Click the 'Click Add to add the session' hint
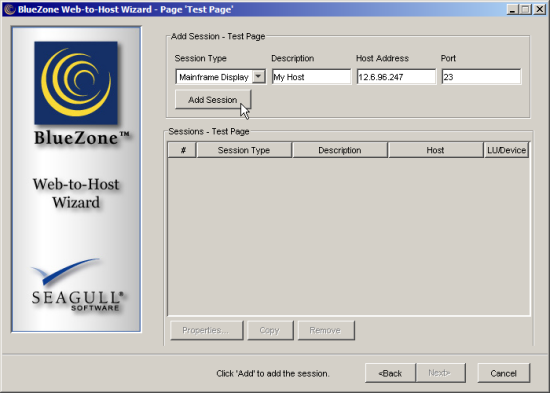Viewport: 550px width, 393px height. tap(273, 373)
